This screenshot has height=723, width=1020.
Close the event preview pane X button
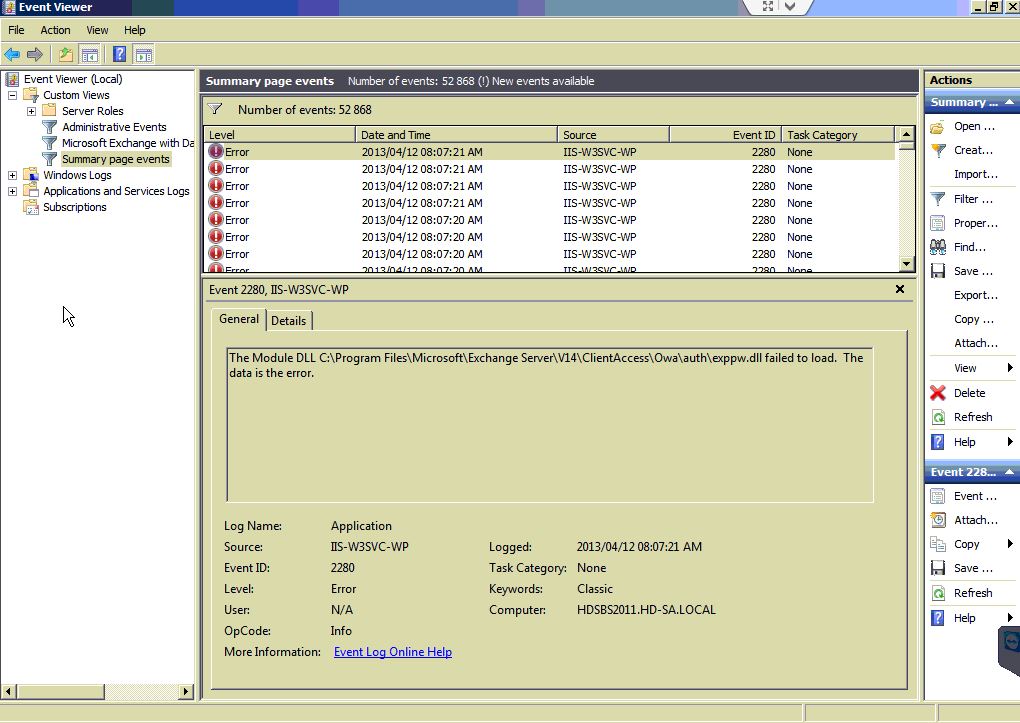[900, 289]
